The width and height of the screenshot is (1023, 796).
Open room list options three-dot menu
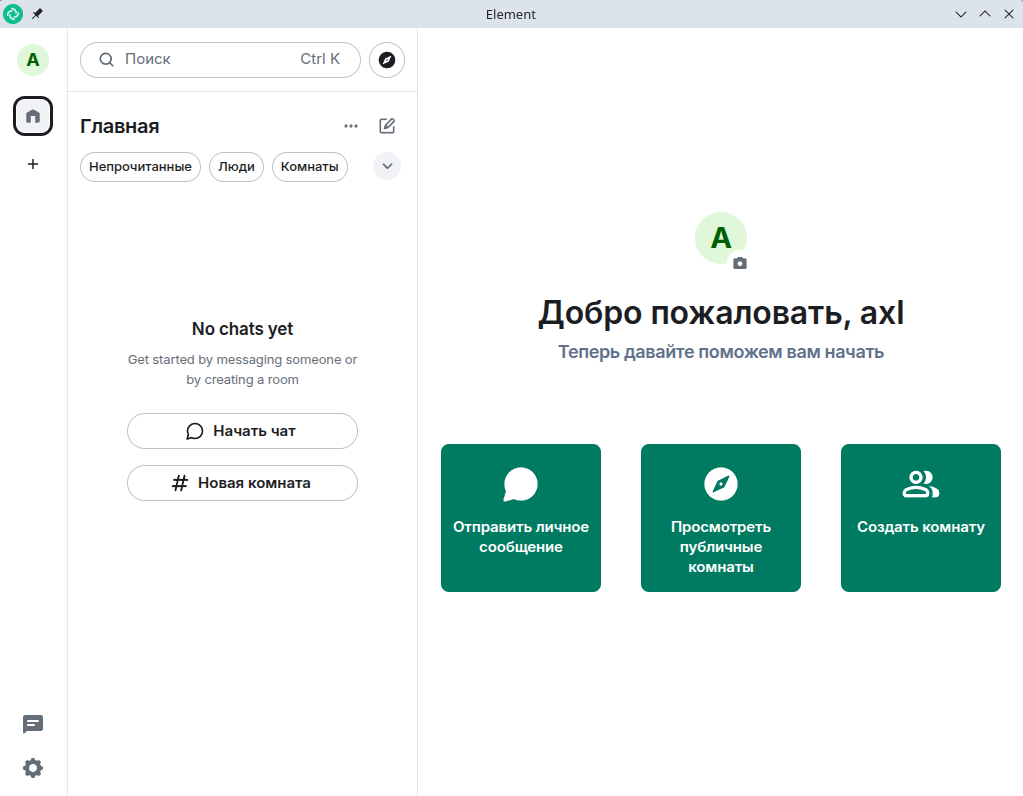pyautogui.click(x=351, y=126)
